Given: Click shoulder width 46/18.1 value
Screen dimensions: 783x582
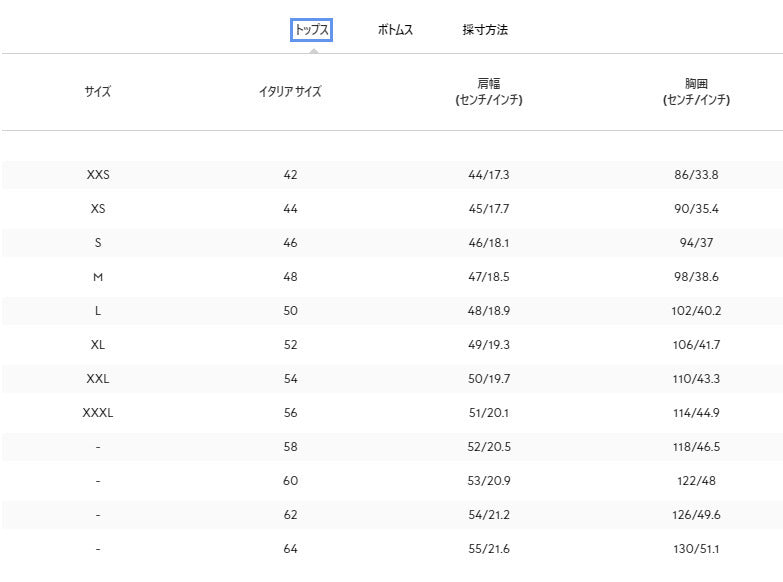Looking at the screenshot, I should [x=489, y=243].
